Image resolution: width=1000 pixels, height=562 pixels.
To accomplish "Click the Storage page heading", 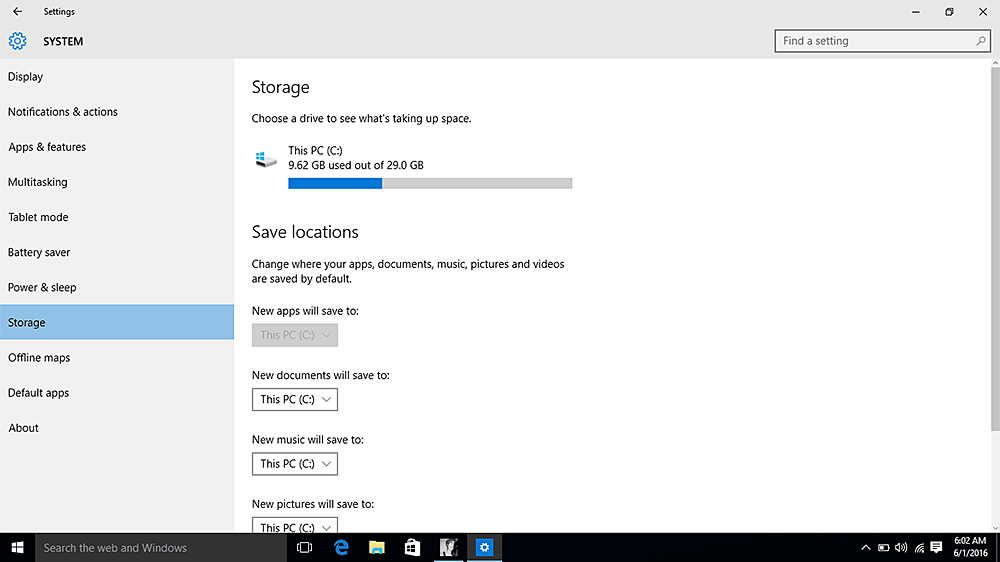I will pyautogui.click(x=281, y=87).
